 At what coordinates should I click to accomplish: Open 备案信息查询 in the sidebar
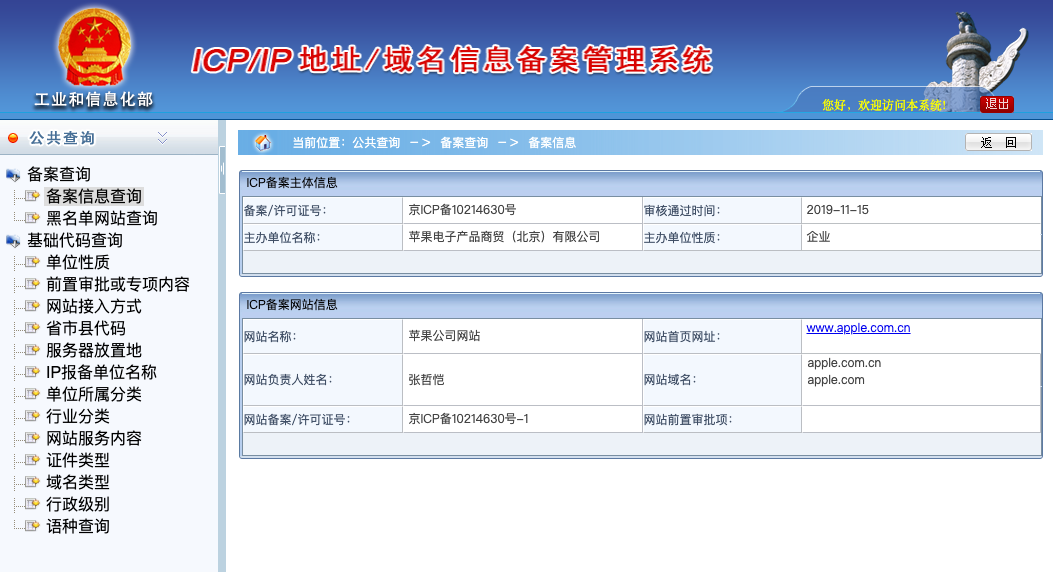pos(94,196)
